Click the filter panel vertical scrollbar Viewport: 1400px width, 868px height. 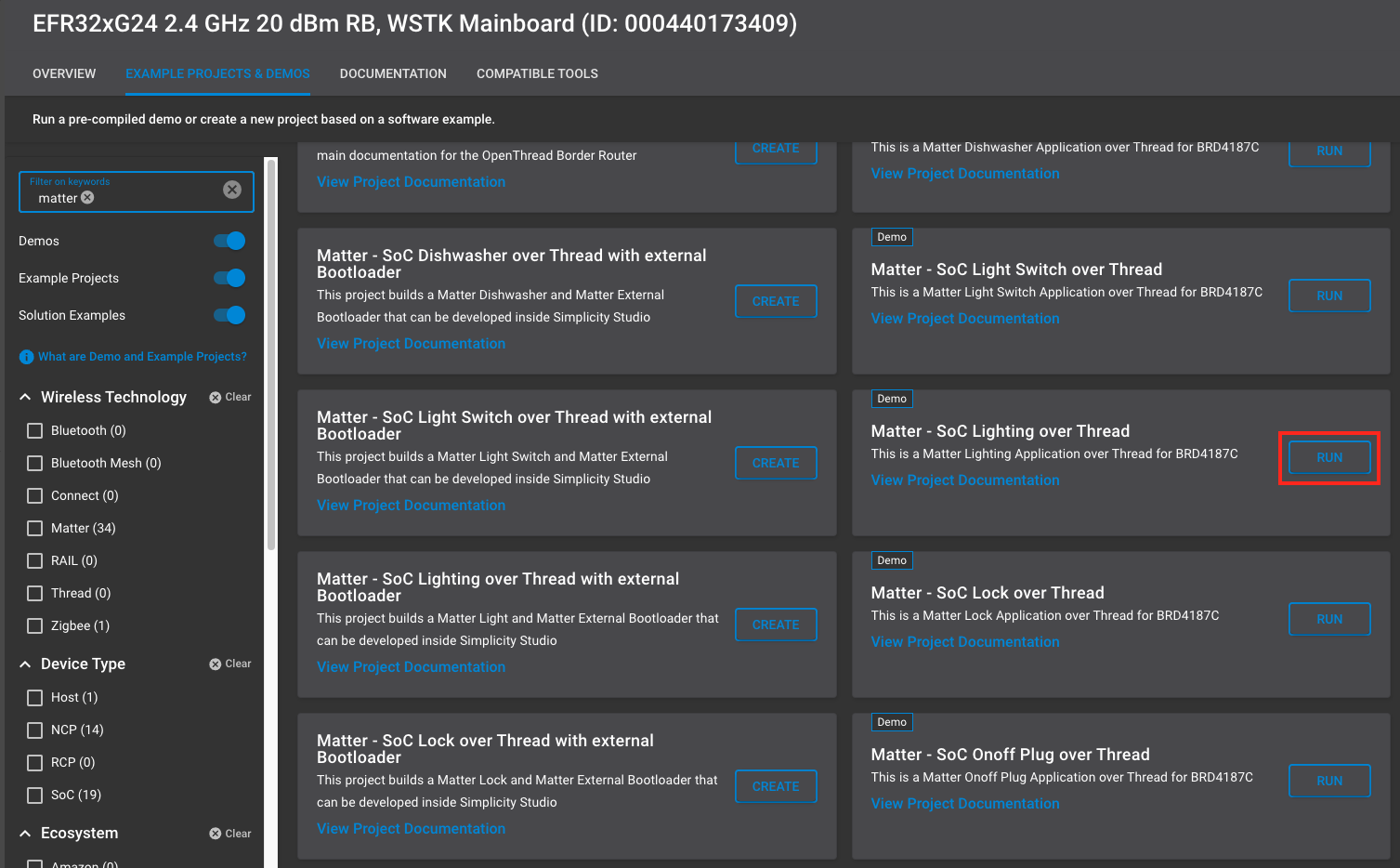[271, 353]
